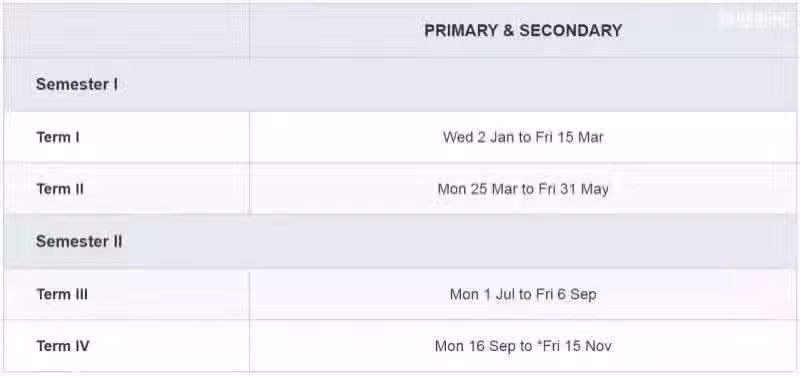This screenshot has width=800, height=376.
Task: Select the Mon 25 Mar to Fri 31 May cell
Action: (x=523, y=189)
